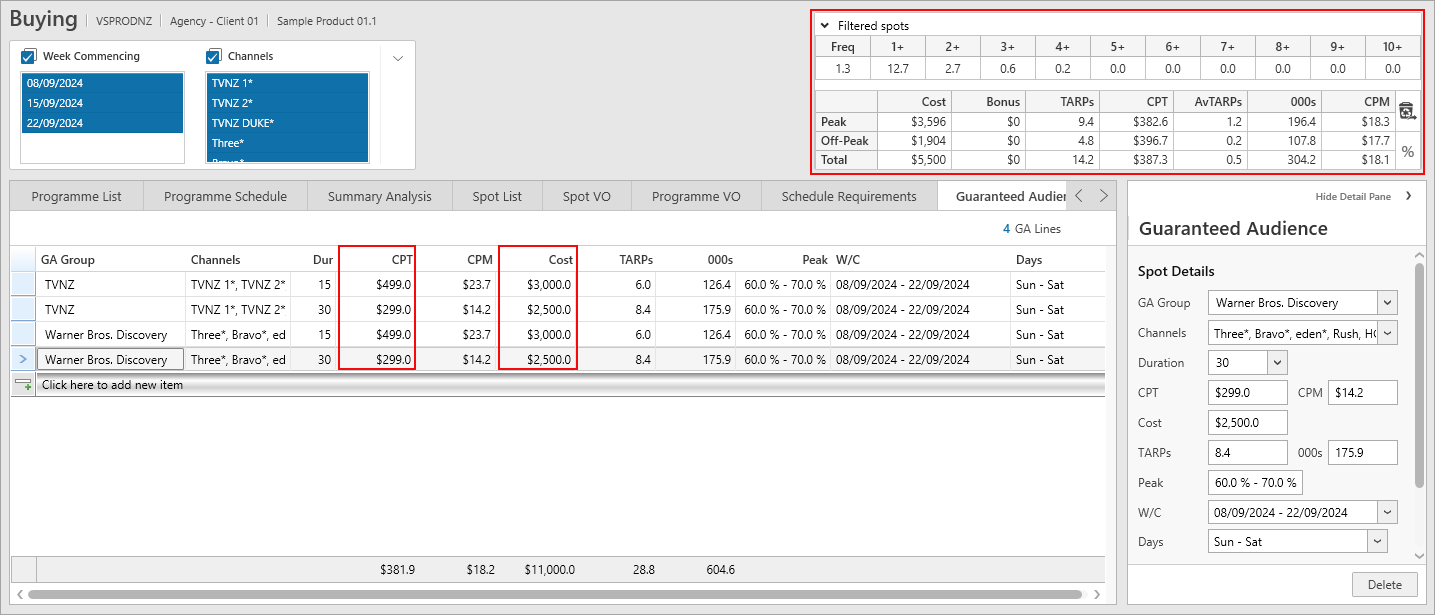This screenshot has height=615, width=1435.
Task: Click the Sample Product 01.1 header text
Action: click(x=327, y=21)
